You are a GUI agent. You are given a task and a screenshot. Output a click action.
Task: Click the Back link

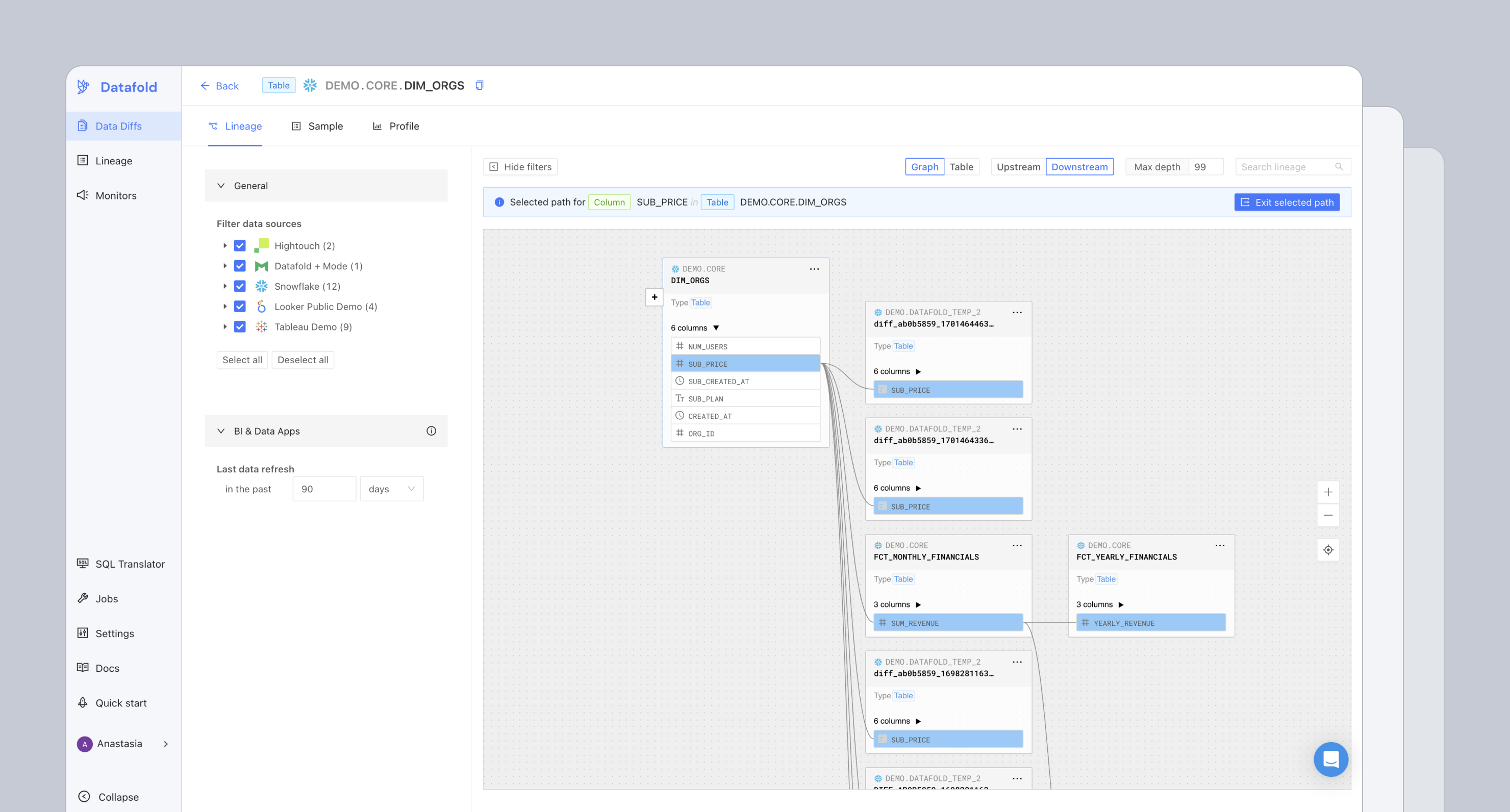tap(219, 86)
